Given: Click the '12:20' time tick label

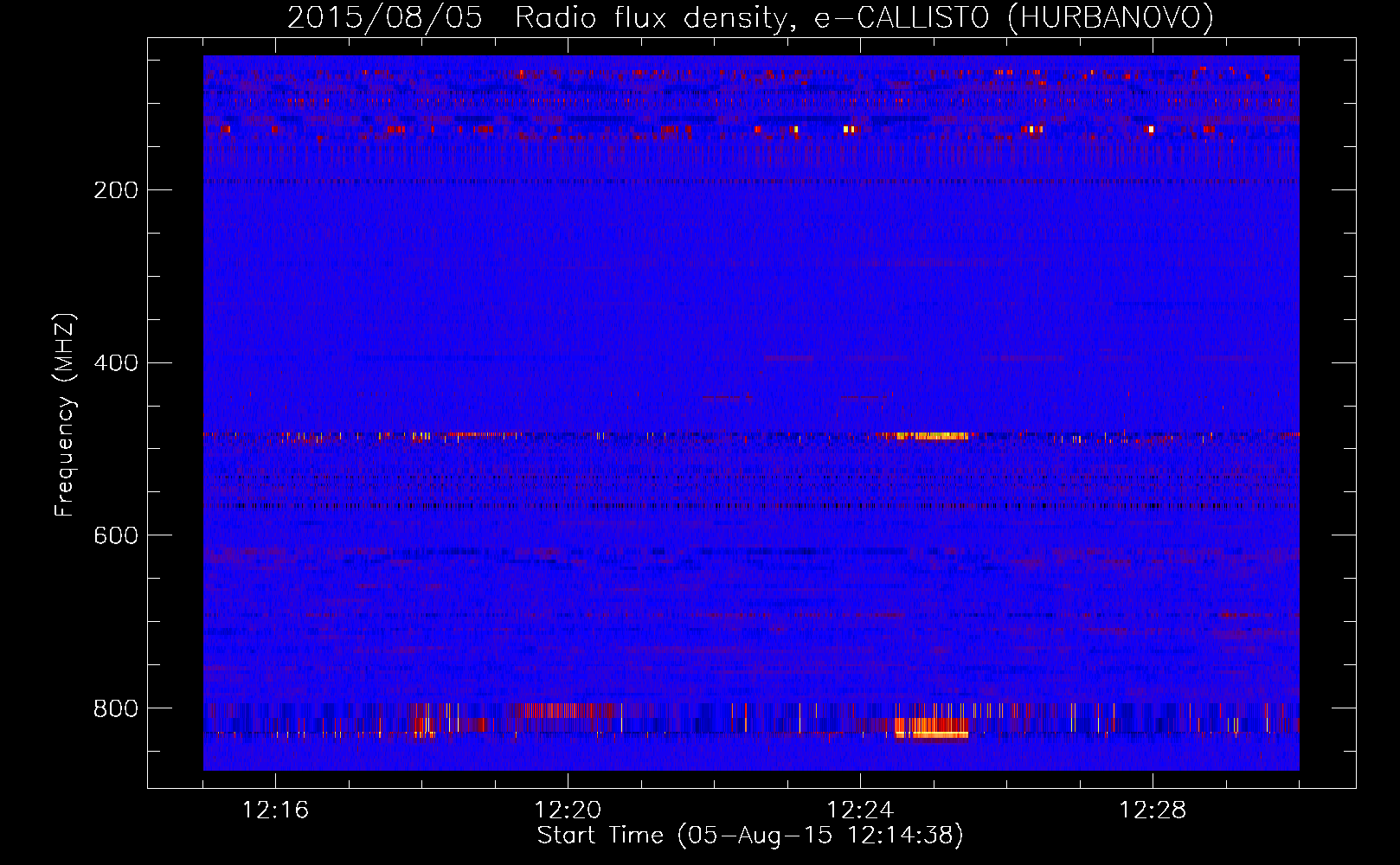Looking at the screenshot, I should 568,811.
